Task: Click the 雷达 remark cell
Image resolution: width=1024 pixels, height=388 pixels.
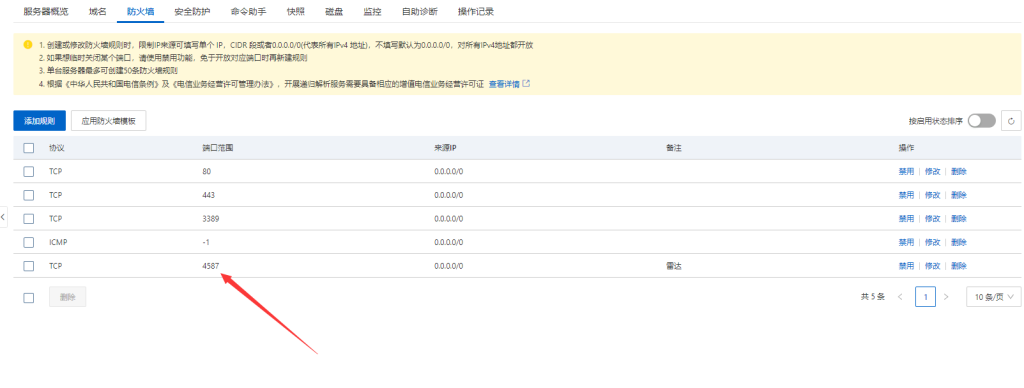Action: pos(675,266)
